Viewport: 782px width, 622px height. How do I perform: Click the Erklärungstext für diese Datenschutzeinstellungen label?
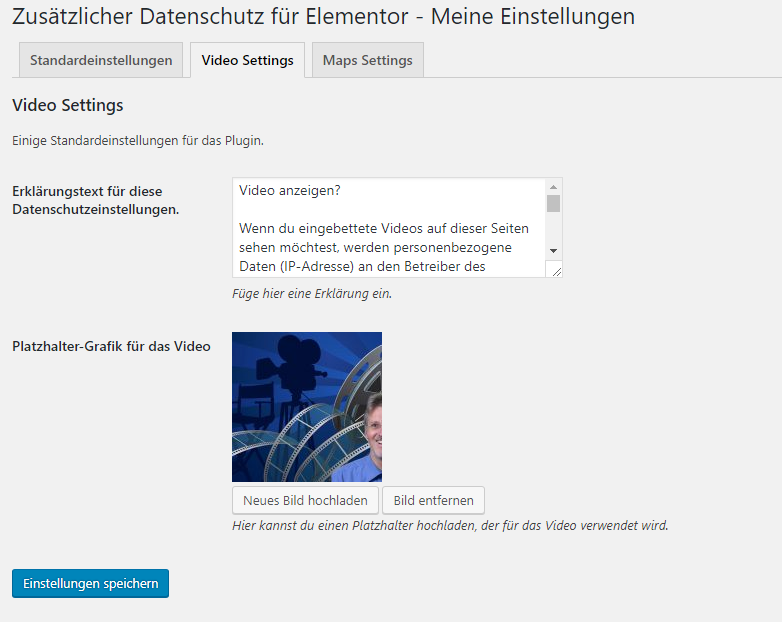pos(95,200)
